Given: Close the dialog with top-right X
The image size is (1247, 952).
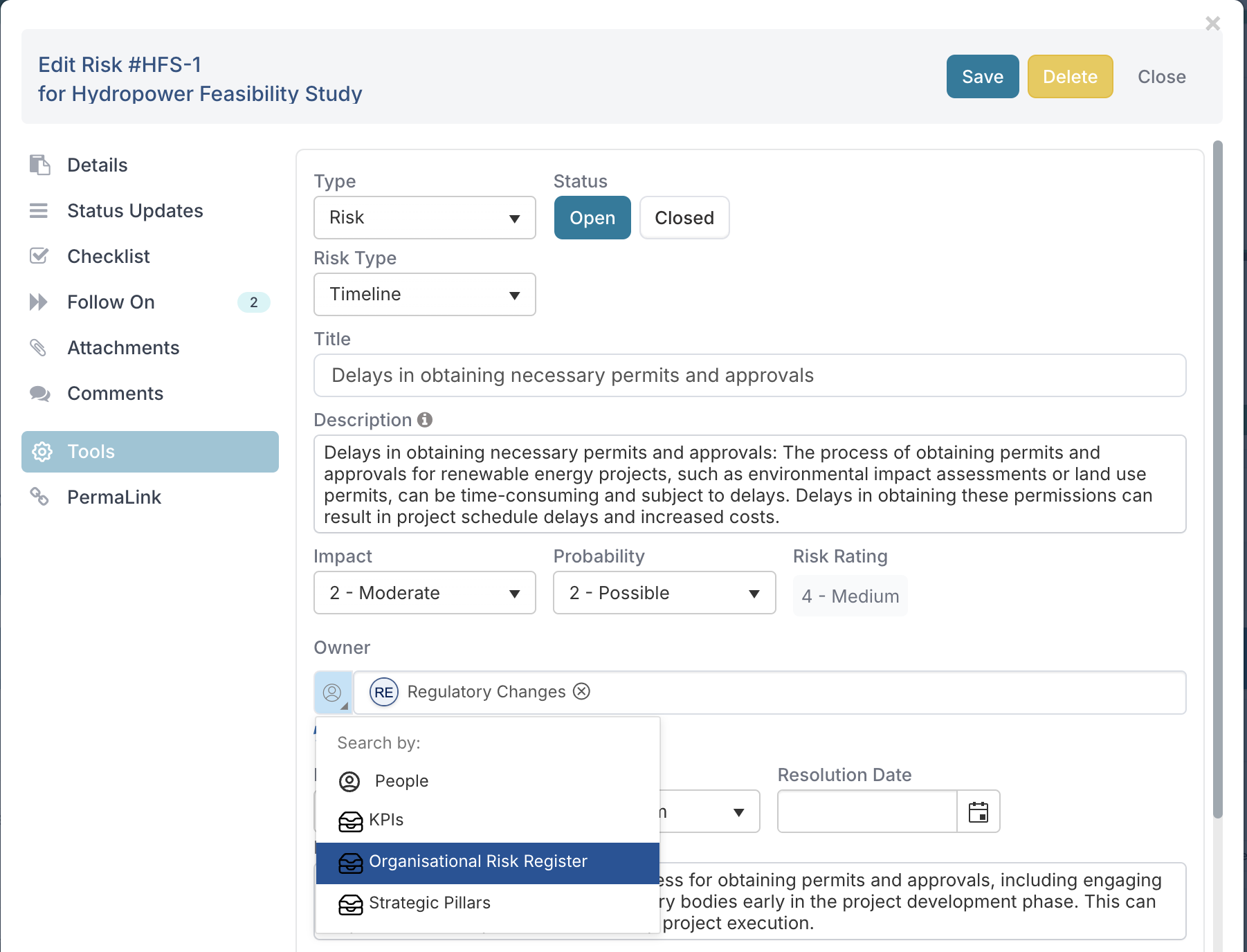Looking at the screenshot, I should [1212, 24].
